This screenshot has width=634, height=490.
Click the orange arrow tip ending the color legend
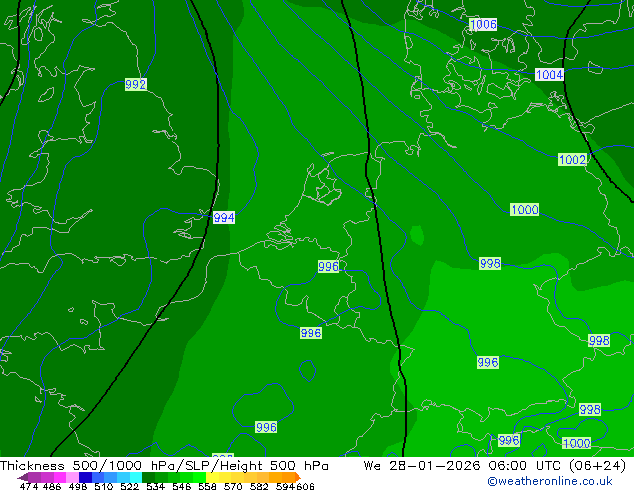tap(298, 477)
